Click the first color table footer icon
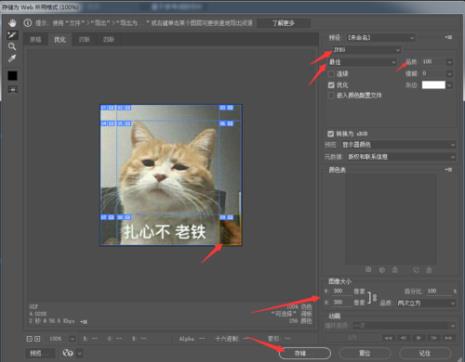 (x=368, y=269)
